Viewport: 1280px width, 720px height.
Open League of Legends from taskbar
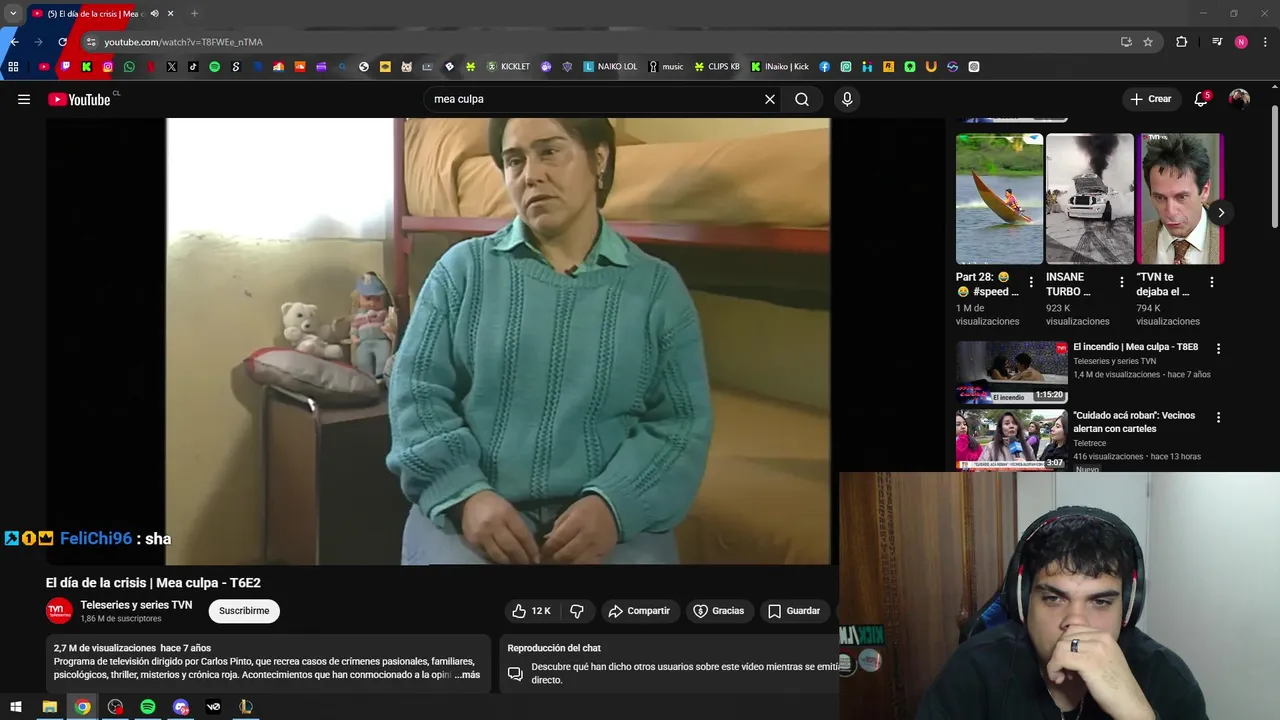(246, 707)
